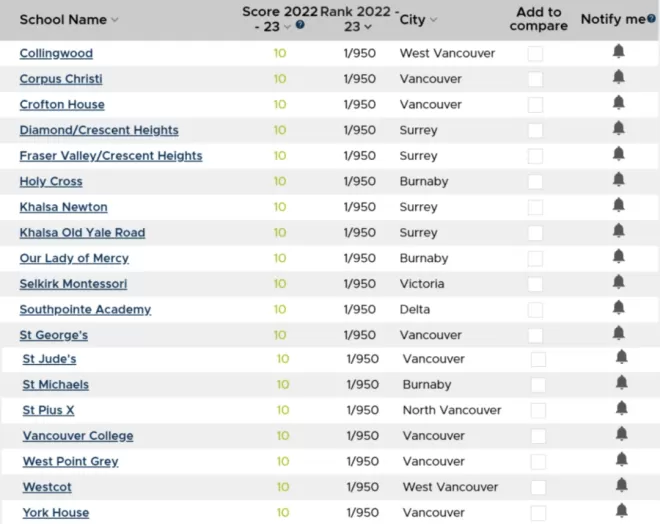The width and height of the screenshot is (660, 524).
Task: Click the notify bell for Khalsa Old Yale Road
Action: click(618, 231)
